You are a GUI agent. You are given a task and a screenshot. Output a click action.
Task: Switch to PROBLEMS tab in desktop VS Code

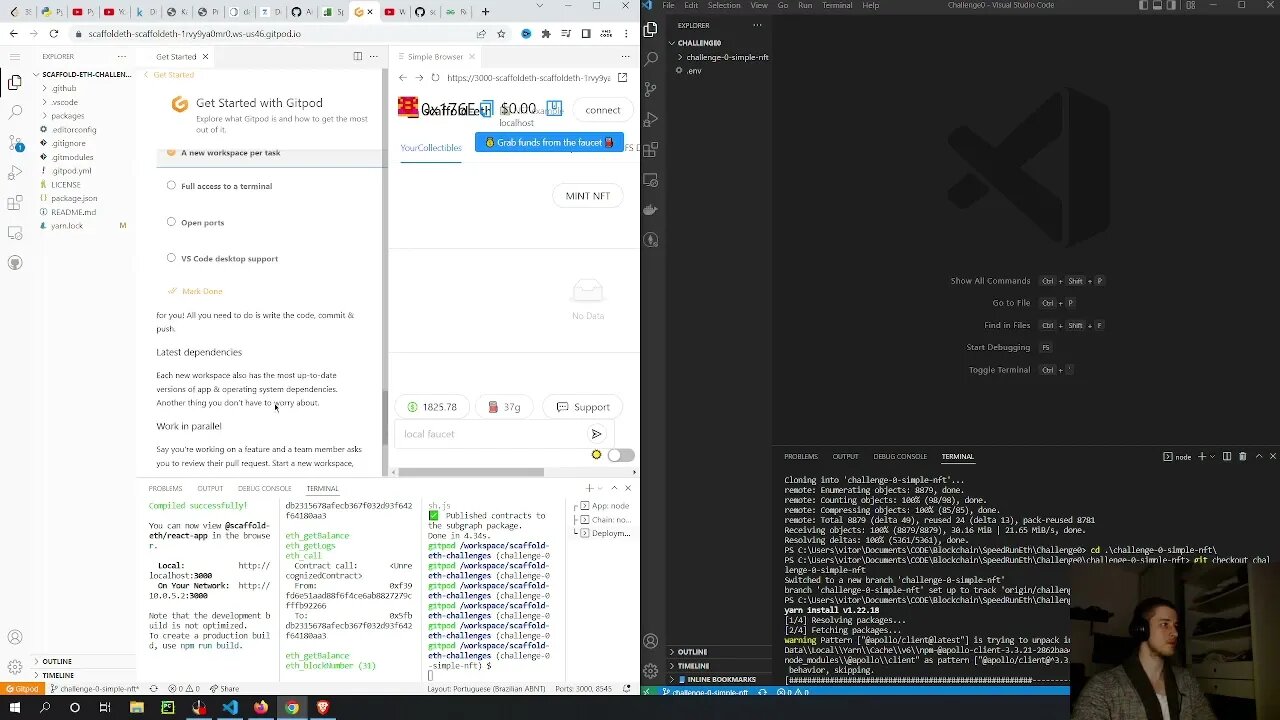(x=801, y=456)
